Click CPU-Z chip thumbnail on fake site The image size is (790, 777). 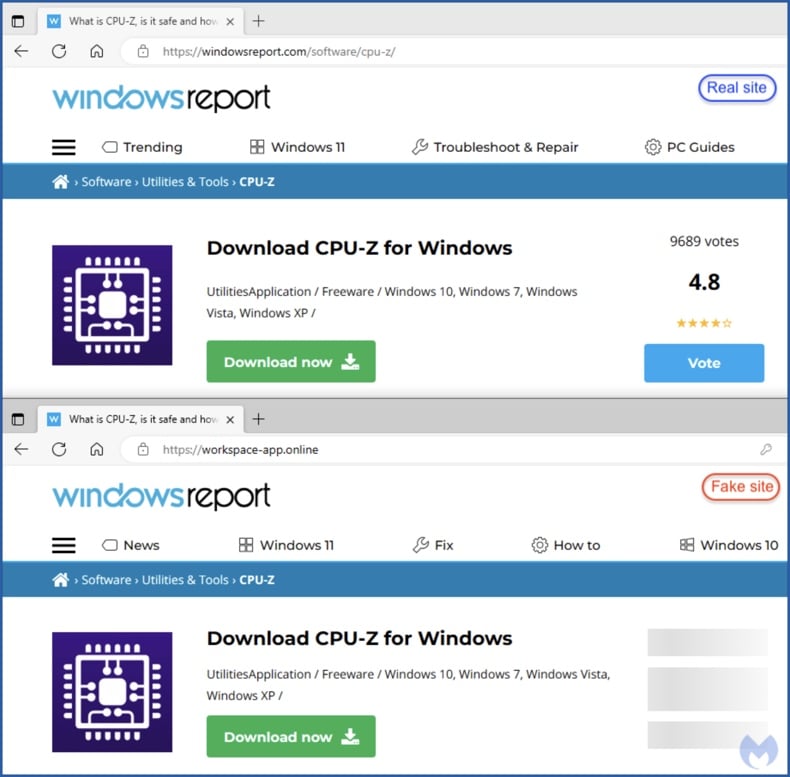(112, 692)
